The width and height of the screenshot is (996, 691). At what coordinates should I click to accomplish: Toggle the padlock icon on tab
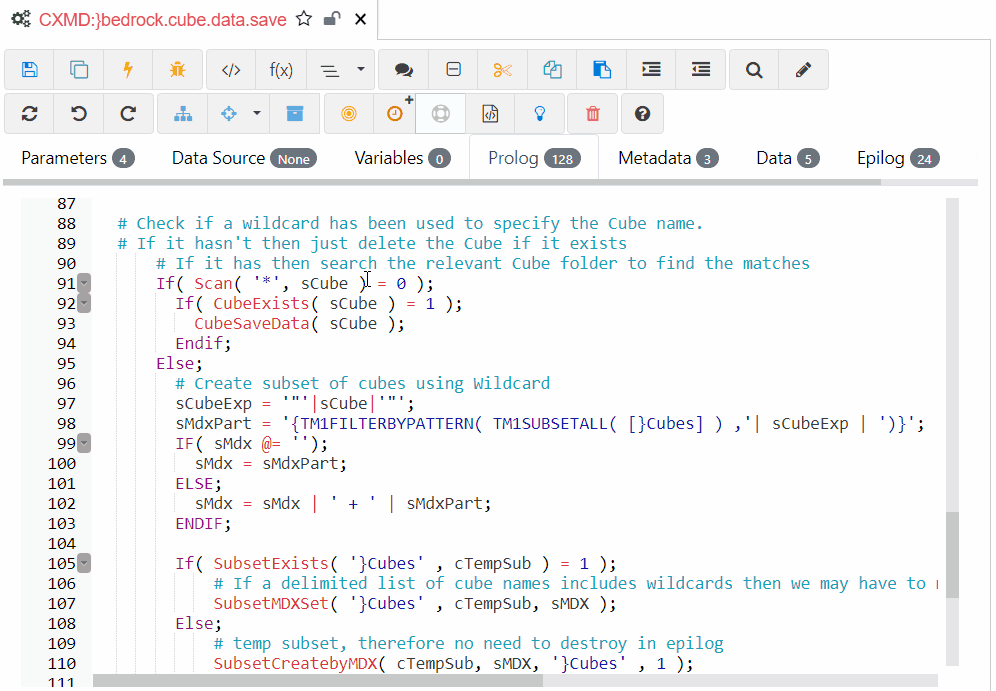[332, 19]
